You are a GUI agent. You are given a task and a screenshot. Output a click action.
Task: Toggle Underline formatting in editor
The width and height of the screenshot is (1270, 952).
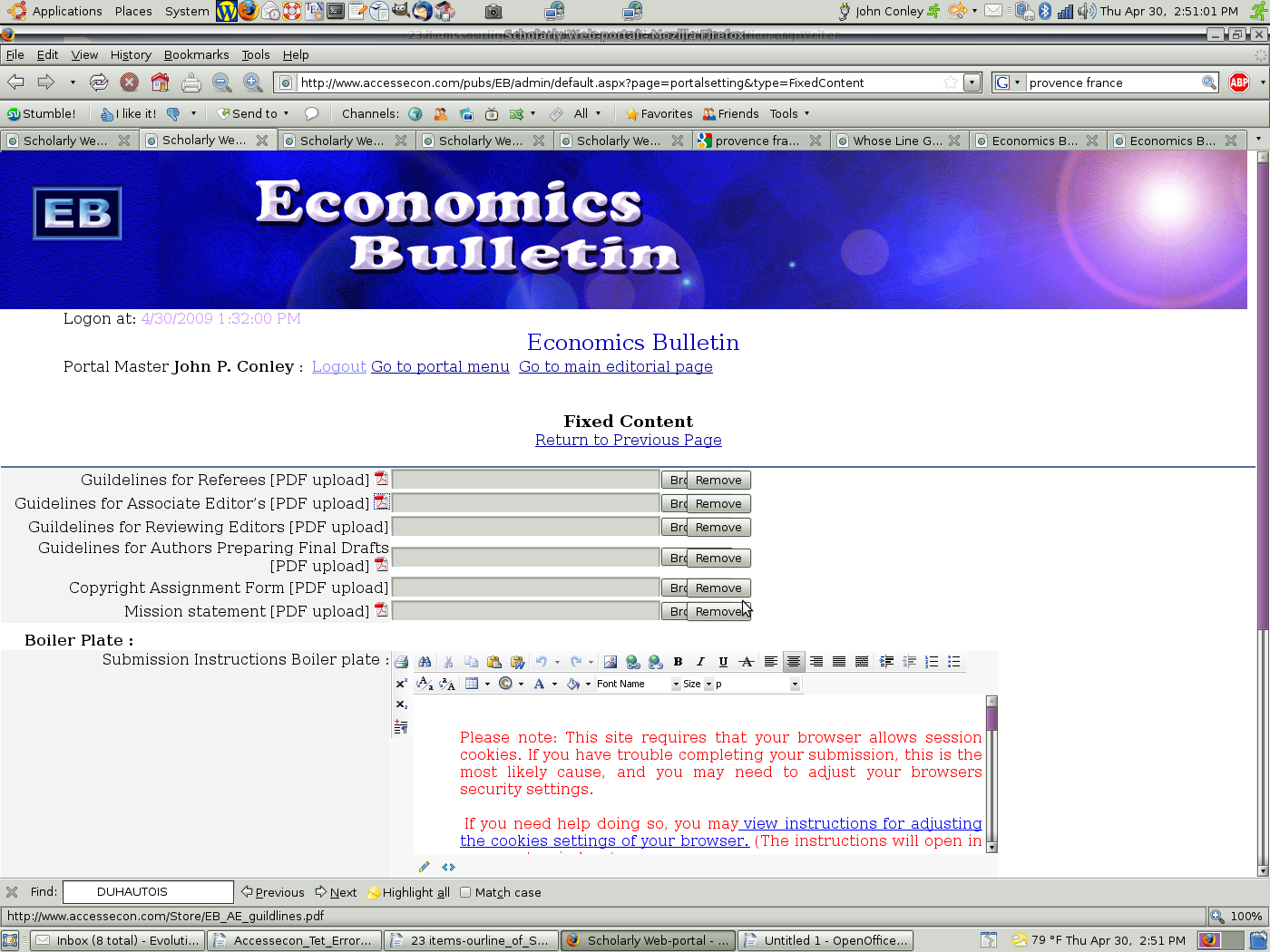coord(723,662)
